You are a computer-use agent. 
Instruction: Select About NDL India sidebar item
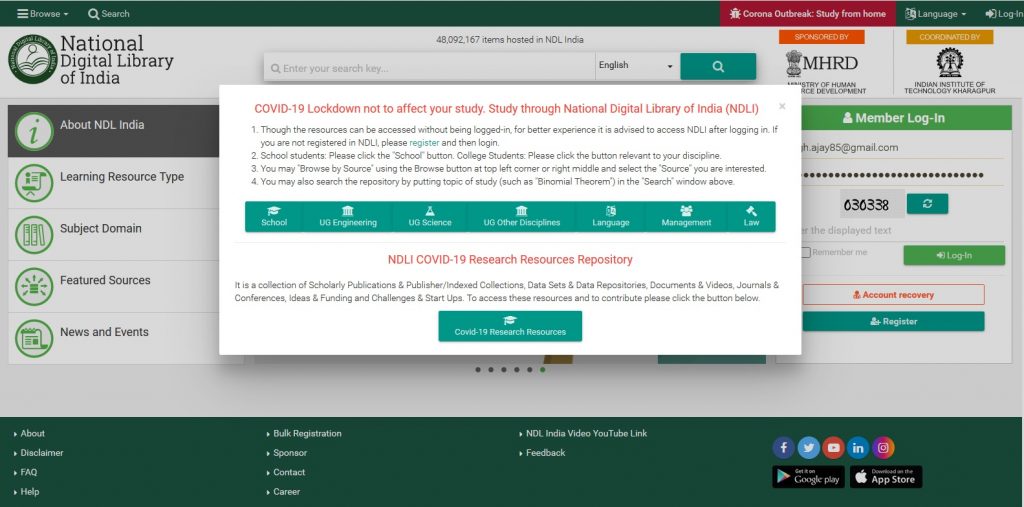[x=114, y=131]
